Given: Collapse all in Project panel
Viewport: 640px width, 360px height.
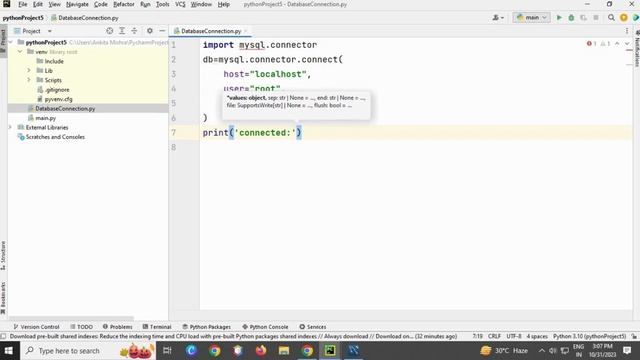Looking at the screenshot, I should pos(134,31).
